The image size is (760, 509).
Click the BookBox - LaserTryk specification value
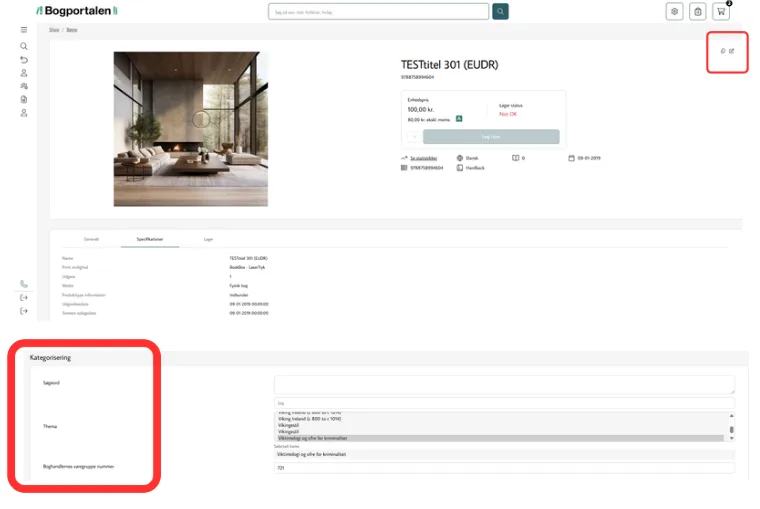tap(247, 268)
